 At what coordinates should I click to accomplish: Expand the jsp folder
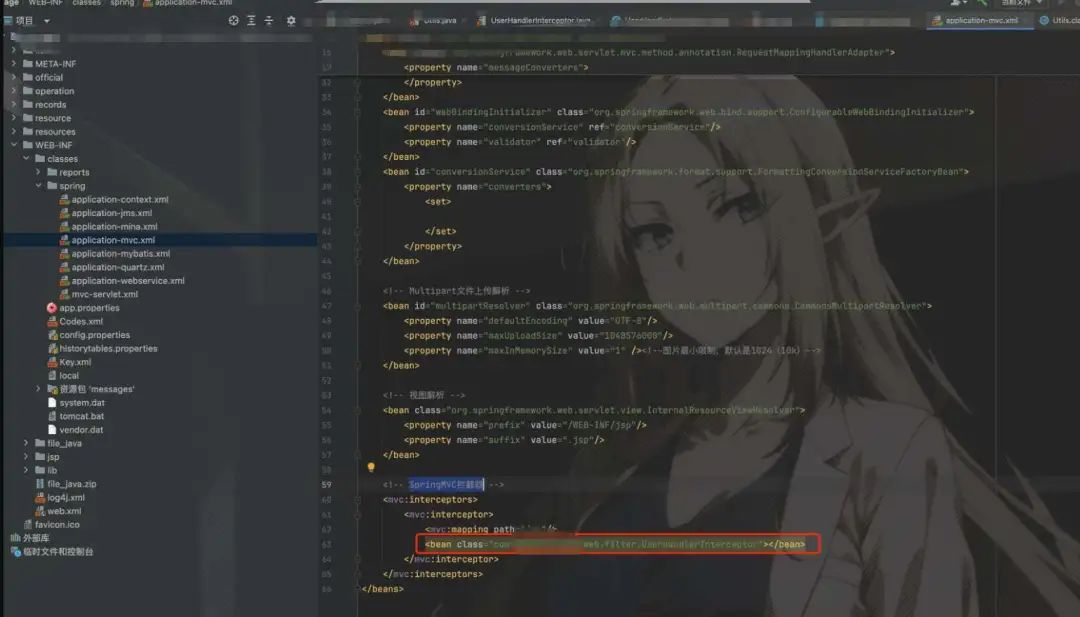pos(26,457)
